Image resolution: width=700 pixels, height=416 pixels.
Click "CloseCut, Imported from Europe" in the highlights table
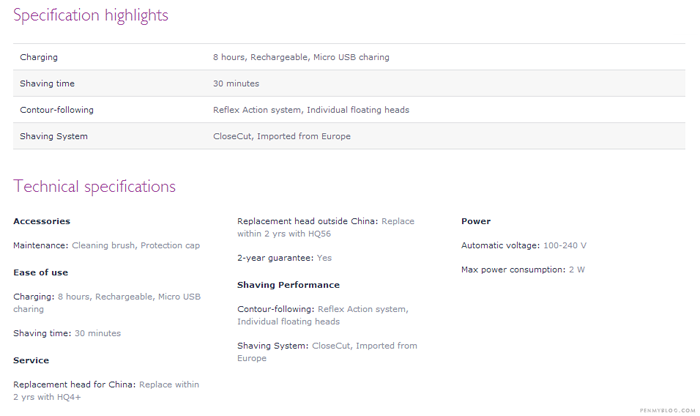[282, 136]
